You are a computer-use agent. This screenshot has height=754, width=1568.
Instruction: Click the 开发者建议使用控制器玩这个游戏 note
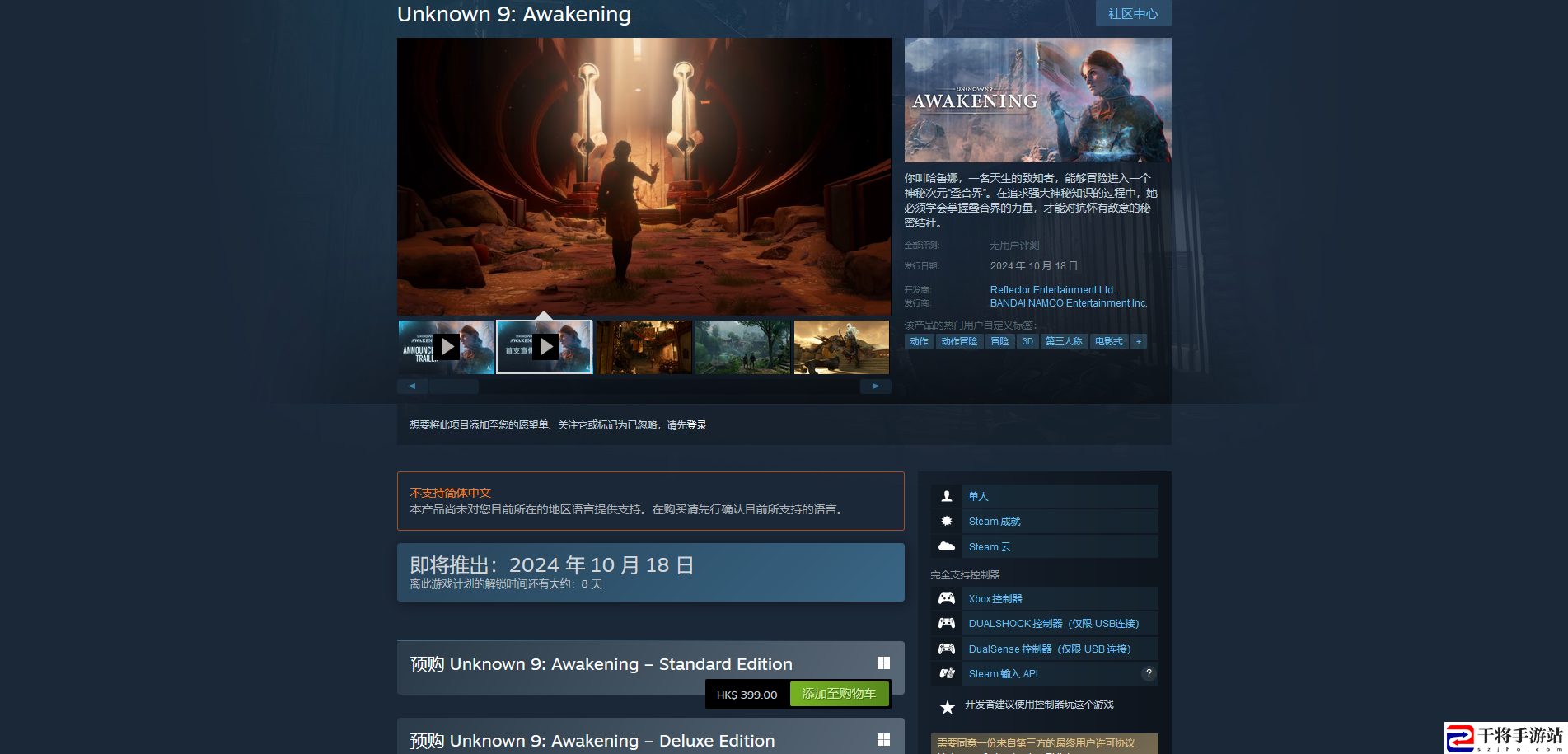coord(1039,705)
